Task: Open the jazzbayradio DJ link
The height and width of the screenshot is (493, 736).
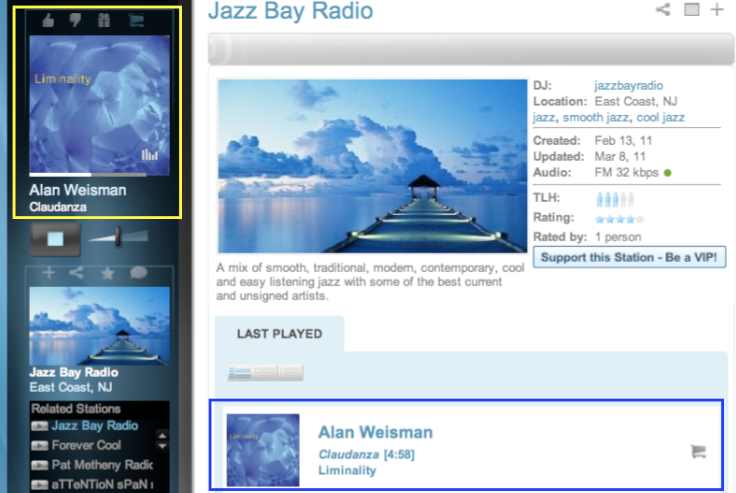Action: pyautogui.click(x=628, y=86)
